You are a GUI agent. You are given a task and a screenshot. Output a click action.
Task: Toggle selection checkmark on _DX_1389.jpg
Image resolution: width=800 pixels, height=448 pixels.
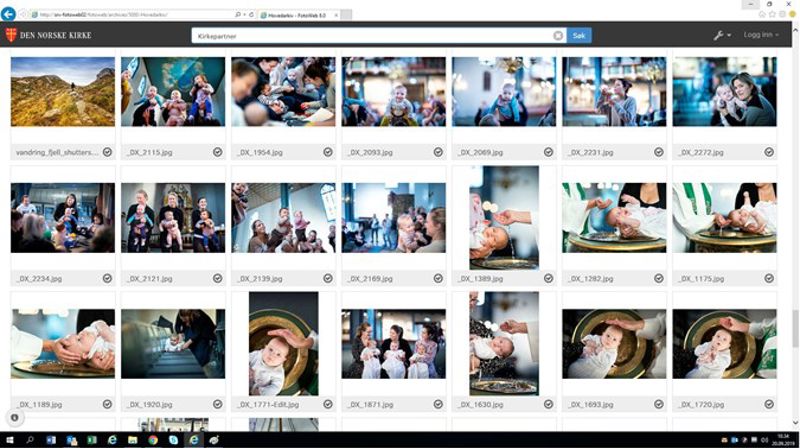click(x=548, y=278)
